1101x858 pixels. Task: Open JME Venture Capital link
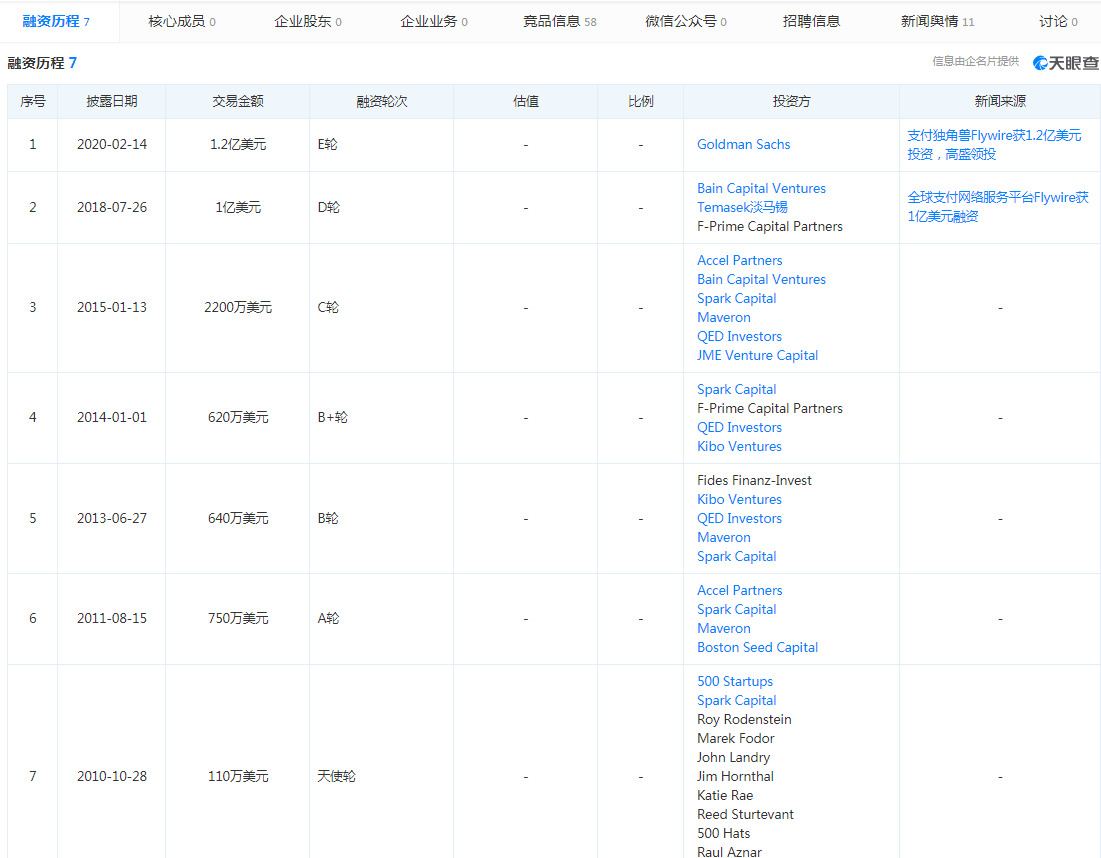pyautogui.click(x=758, y=355)
